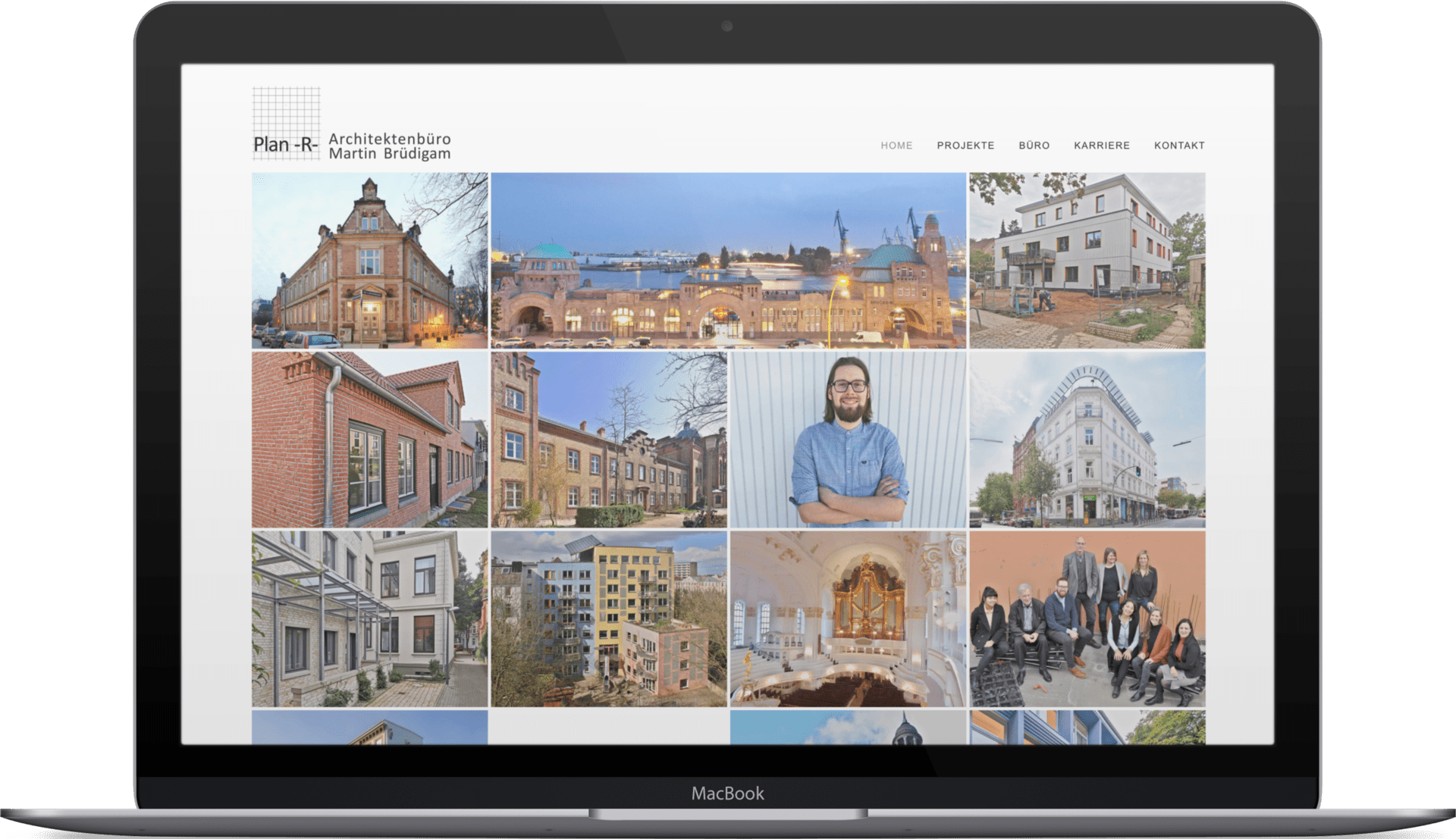This screenshot has width=1456, height=839.
Task: Select KARRIERE in the top navigation
Action: (x=1101, y=146)
